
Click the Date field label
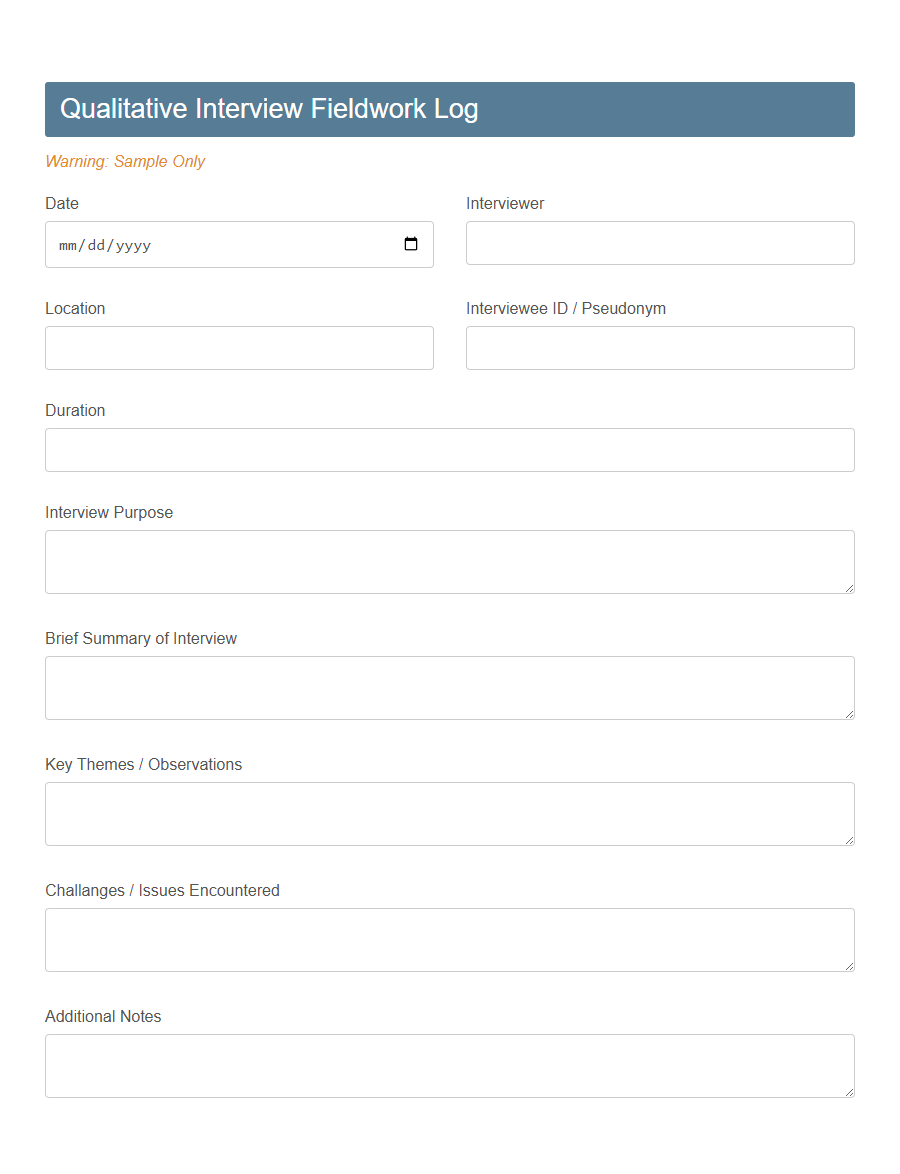(x=61, y=203)
